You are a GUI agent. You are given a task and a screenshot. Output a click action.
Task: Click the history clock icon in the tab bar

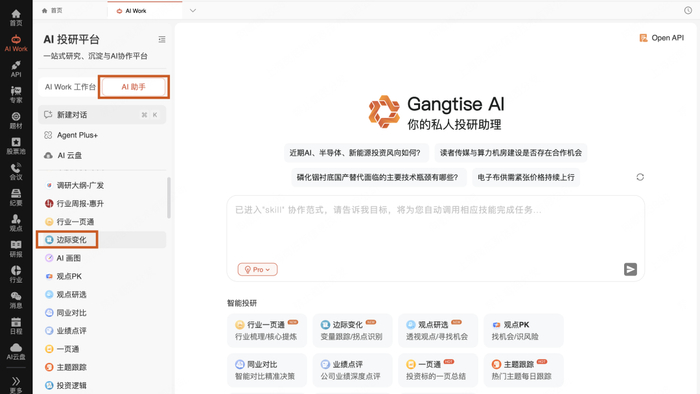[688, 10]
